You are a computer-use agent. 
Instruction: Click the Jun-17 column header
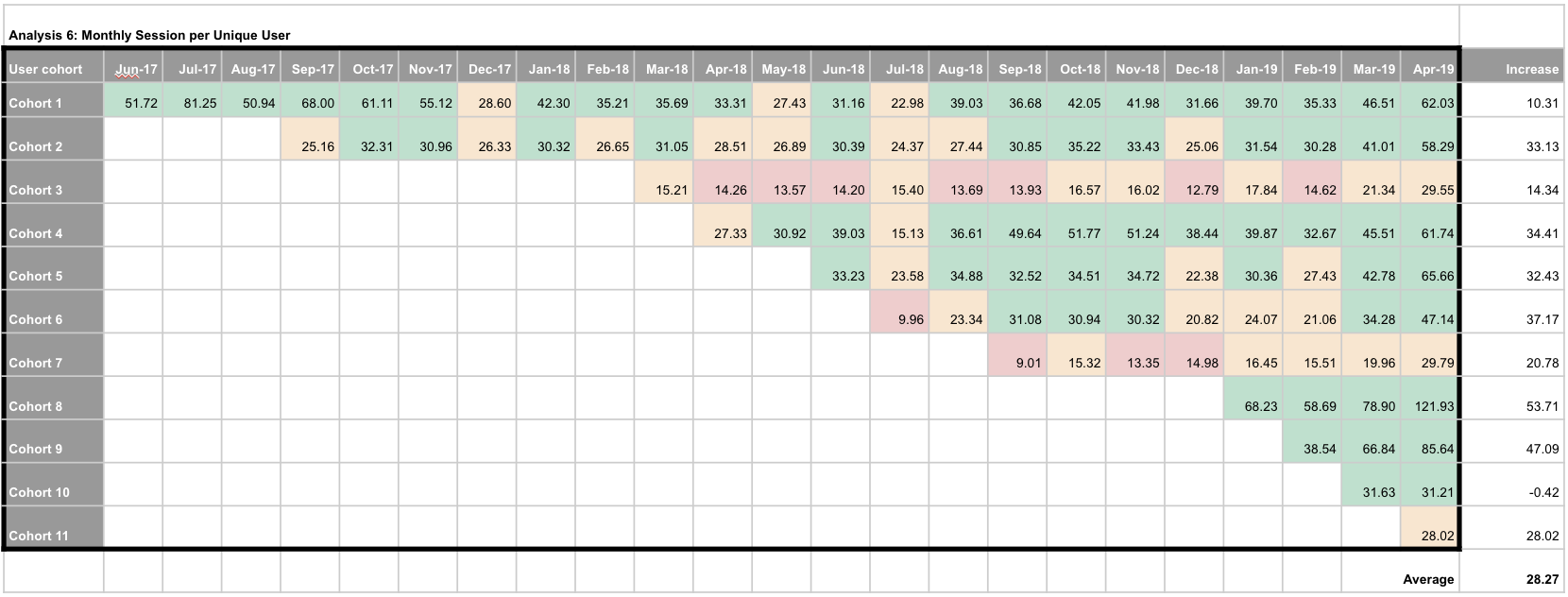136,69
